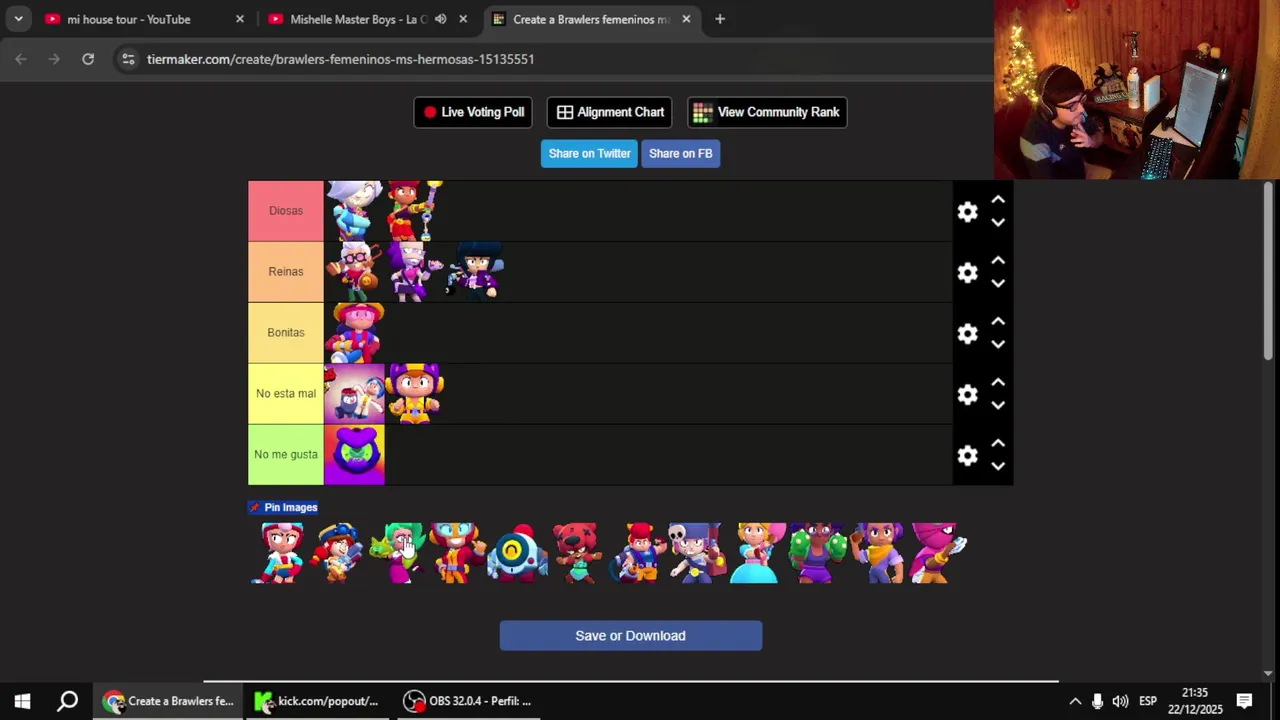Move Diosas tier down with arrow
The height and width of the screenshot is (720, 1280).
tap(998, 223)
